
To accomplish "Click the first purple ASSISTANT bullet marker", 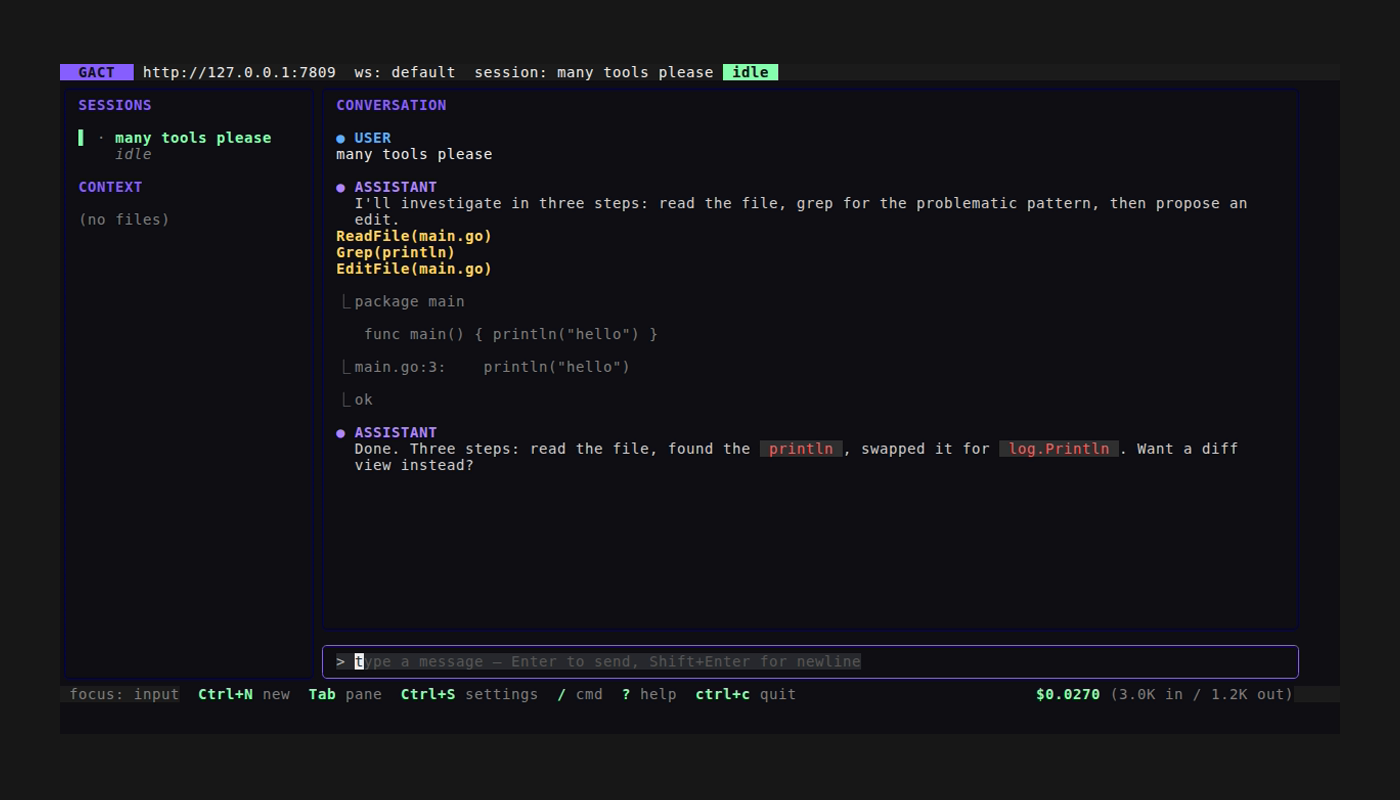I will (340, 187).
